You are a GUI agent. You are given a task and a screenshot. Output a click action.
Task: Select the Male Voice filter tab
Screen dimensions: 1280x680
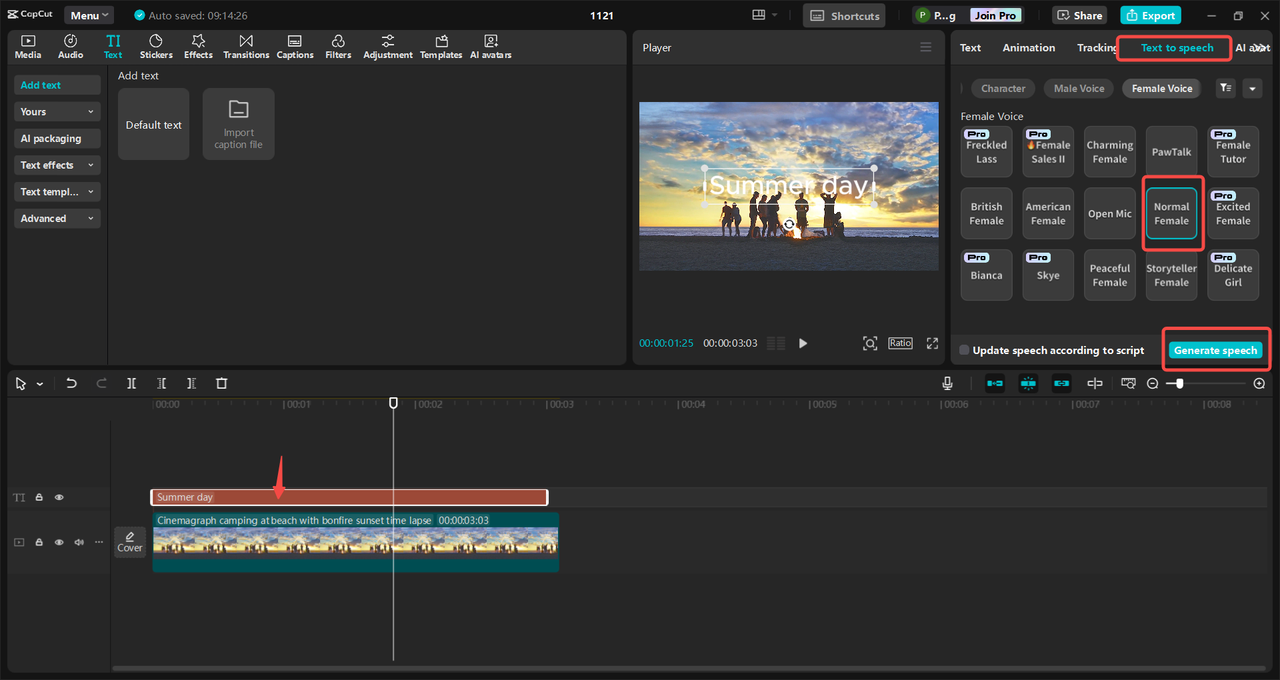pos(1079,88)
